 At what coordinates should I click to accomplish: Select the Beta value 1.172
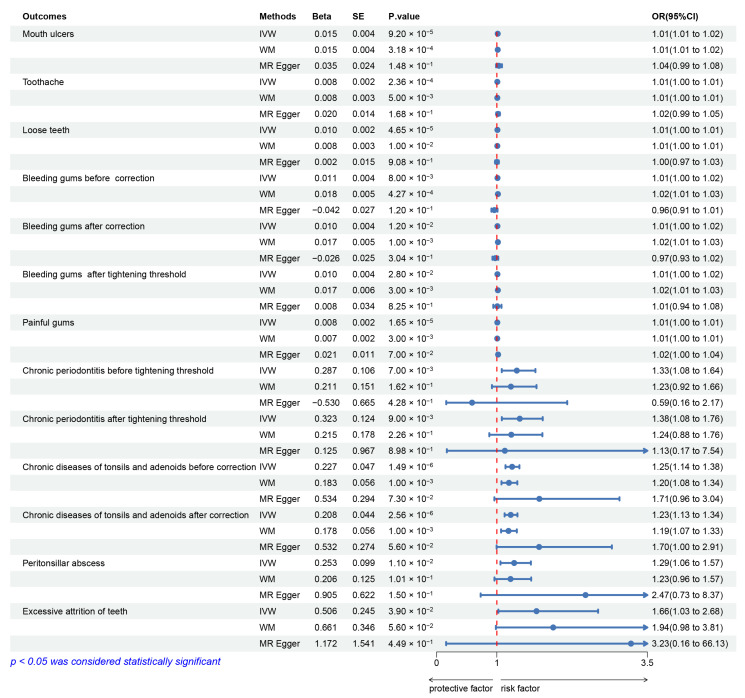click(325, 643)
